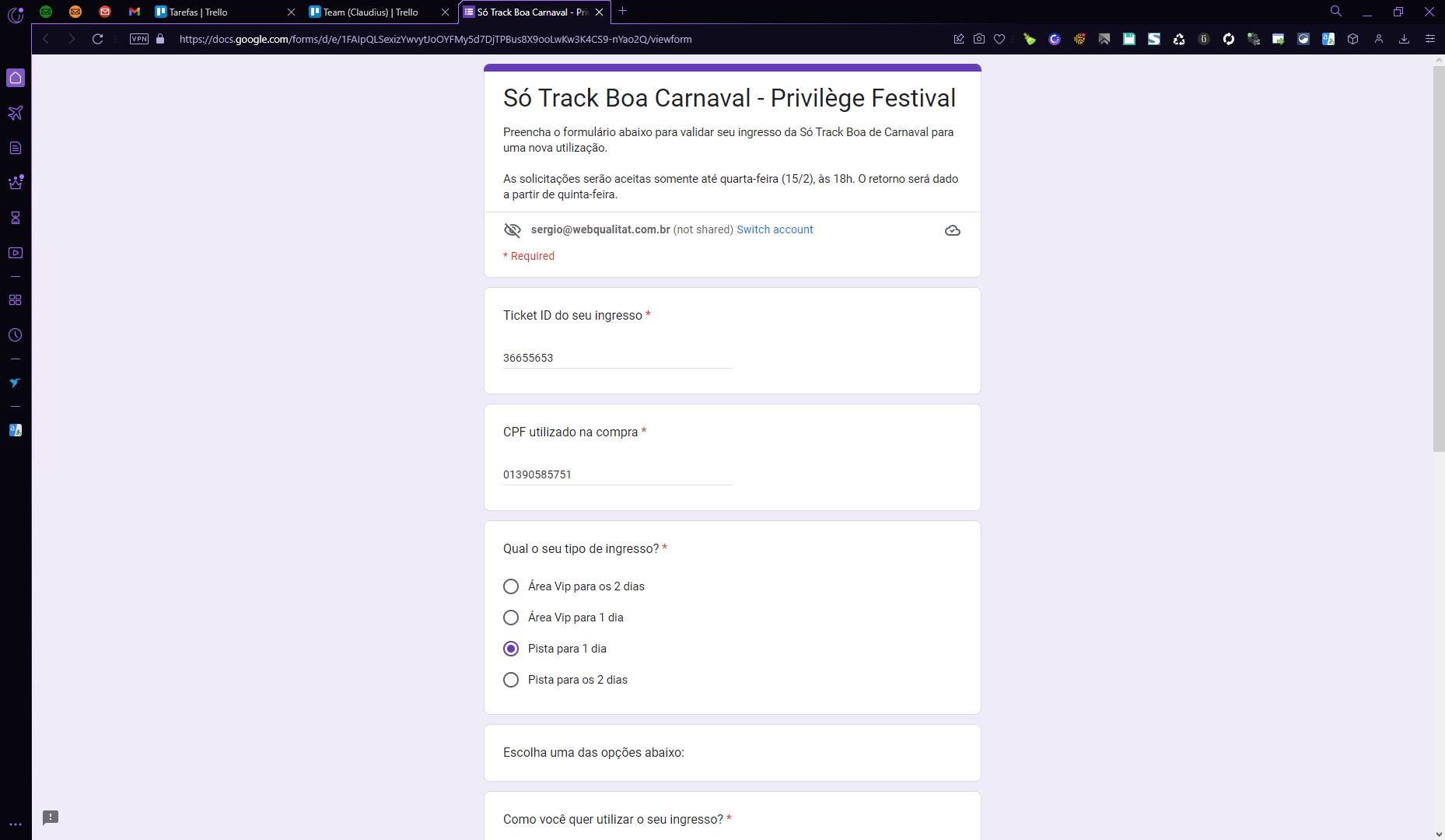Open the yellow circuit extension with red dot
Image resolution: width=1445 pixels, height=840 pixels.
click(x=1079, y=39)
